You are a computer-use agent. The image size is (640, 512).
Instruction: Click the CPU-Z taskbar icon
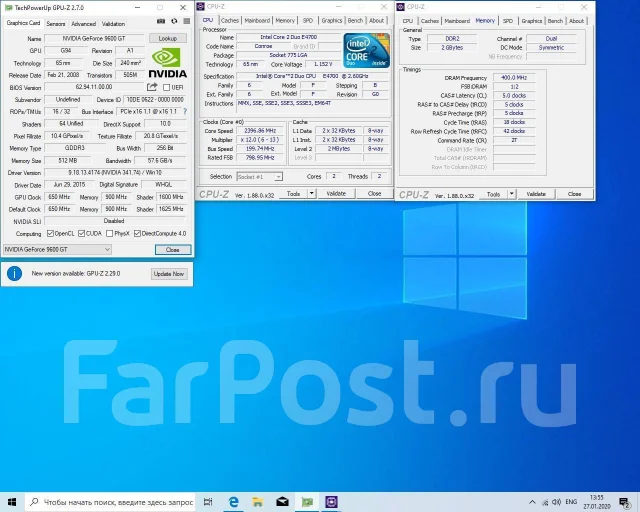(x=331, y=502)
